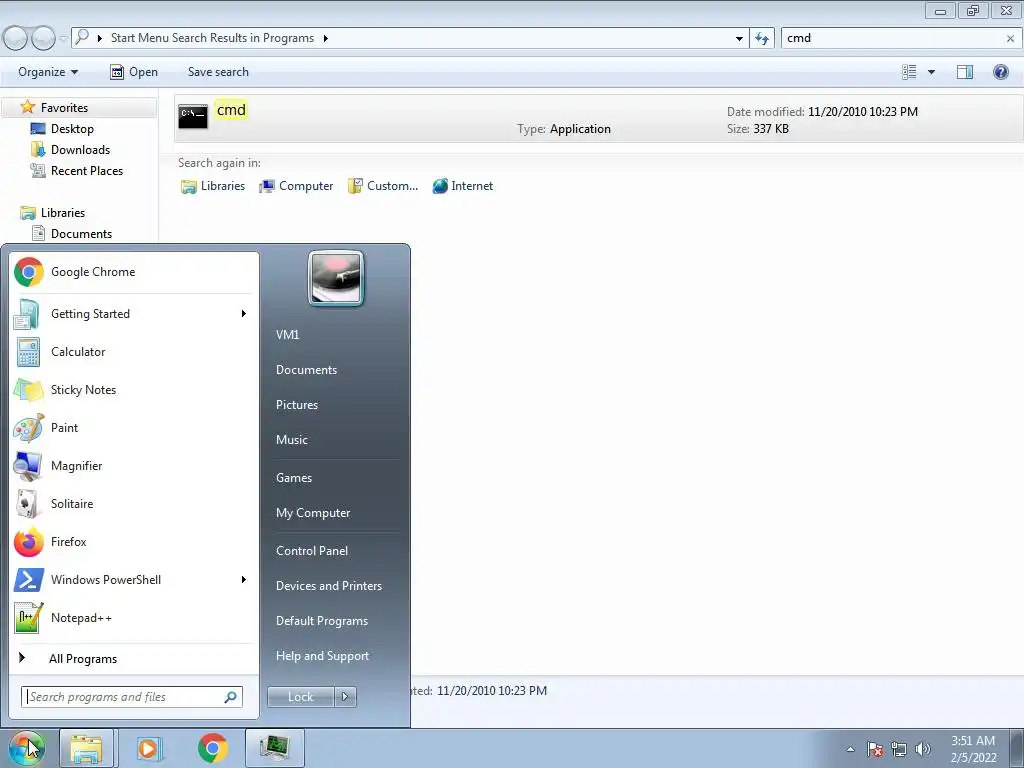Expand Getting Started jump list arrow

(244, 313)
